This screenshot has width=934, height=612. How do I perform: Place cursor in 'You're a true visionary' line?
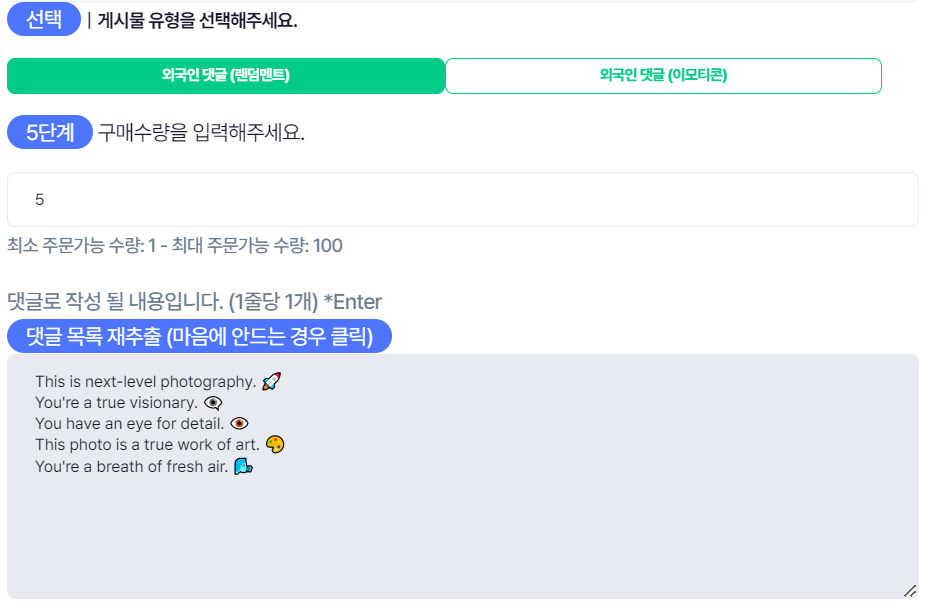click(x=116, y=403)
